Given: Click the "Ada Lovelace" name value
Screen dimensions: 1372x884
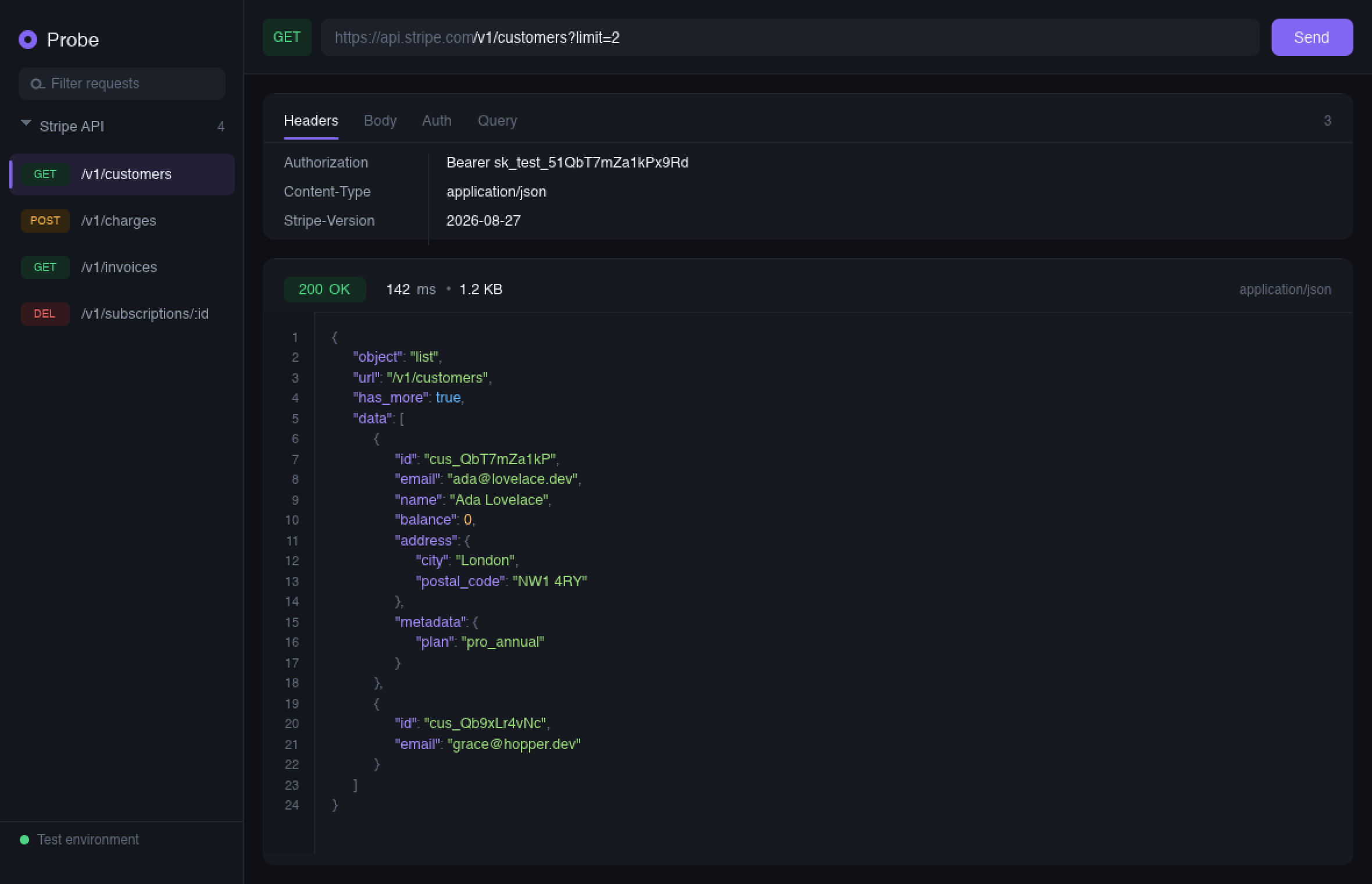Looking at the screenshot, I should (499, 500).
